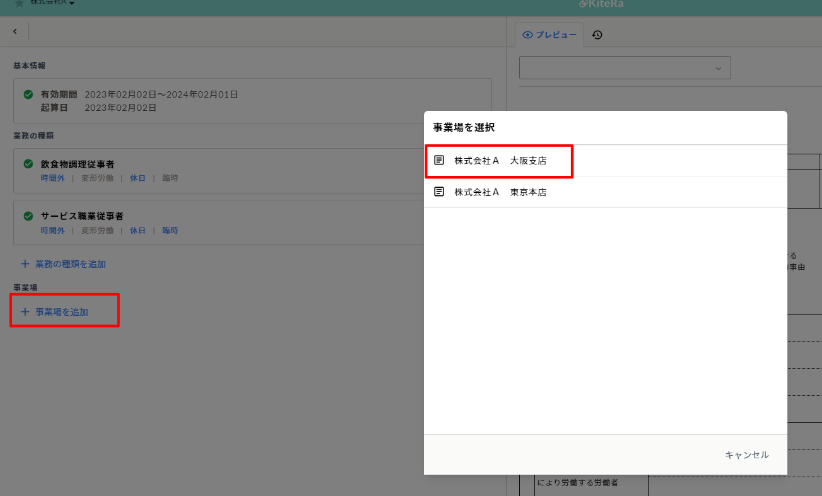Click the star icon in top header

tap(18, 4)
